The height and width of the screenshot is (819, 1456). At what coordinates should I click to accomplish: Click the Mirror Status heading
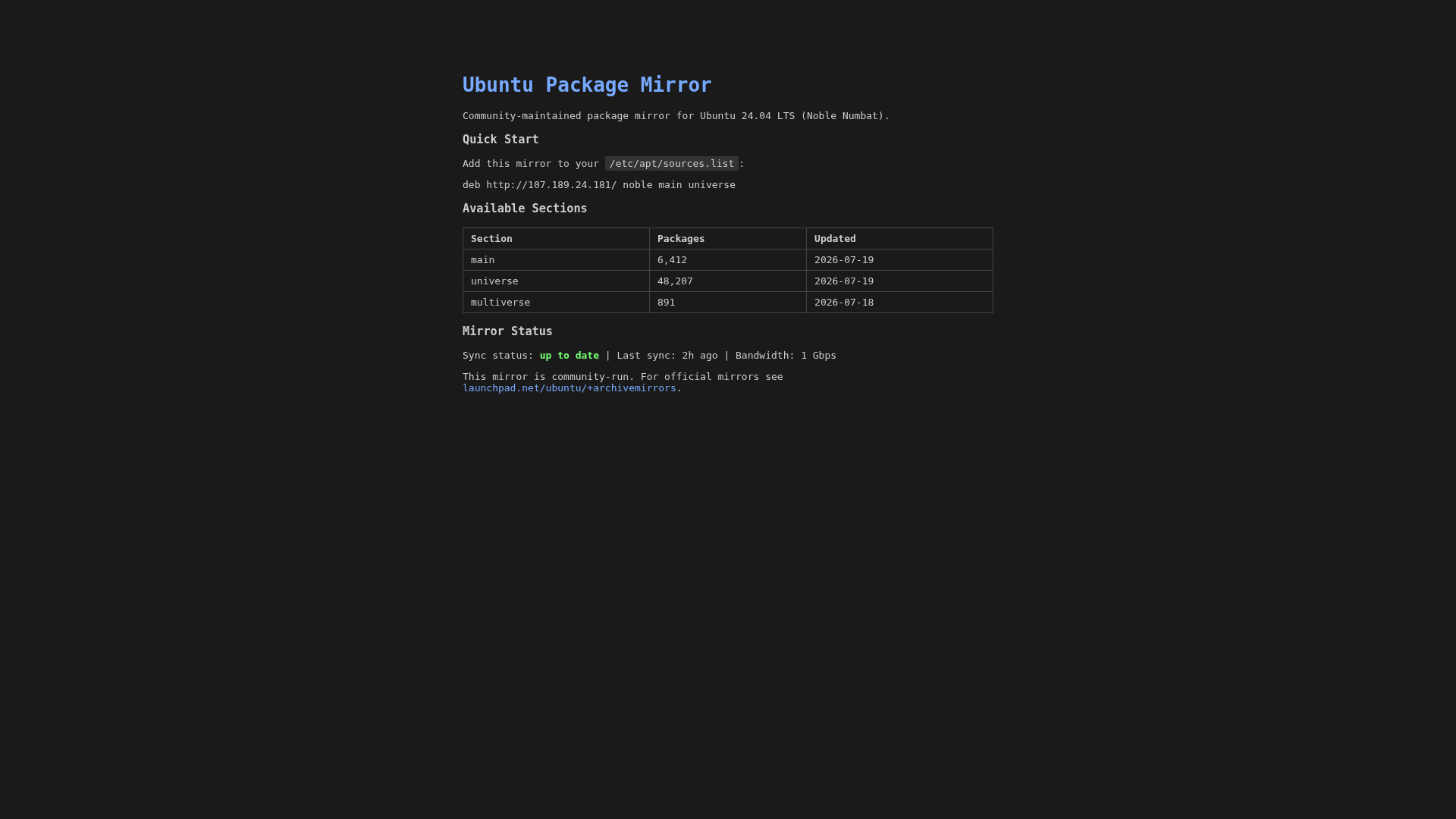tap(507, 331)
